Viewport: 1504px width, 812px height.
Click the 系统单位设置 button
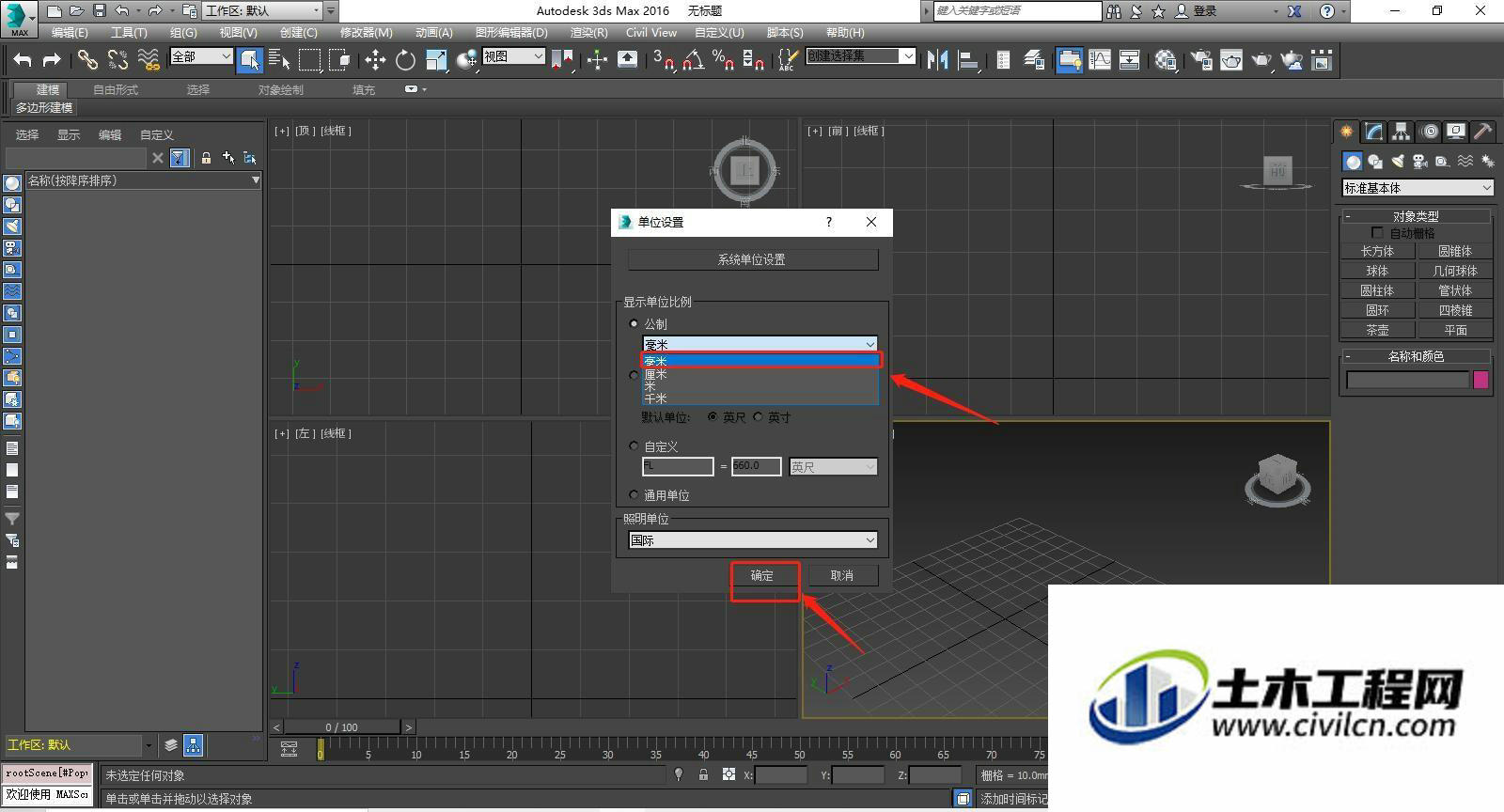coord(752,259)
